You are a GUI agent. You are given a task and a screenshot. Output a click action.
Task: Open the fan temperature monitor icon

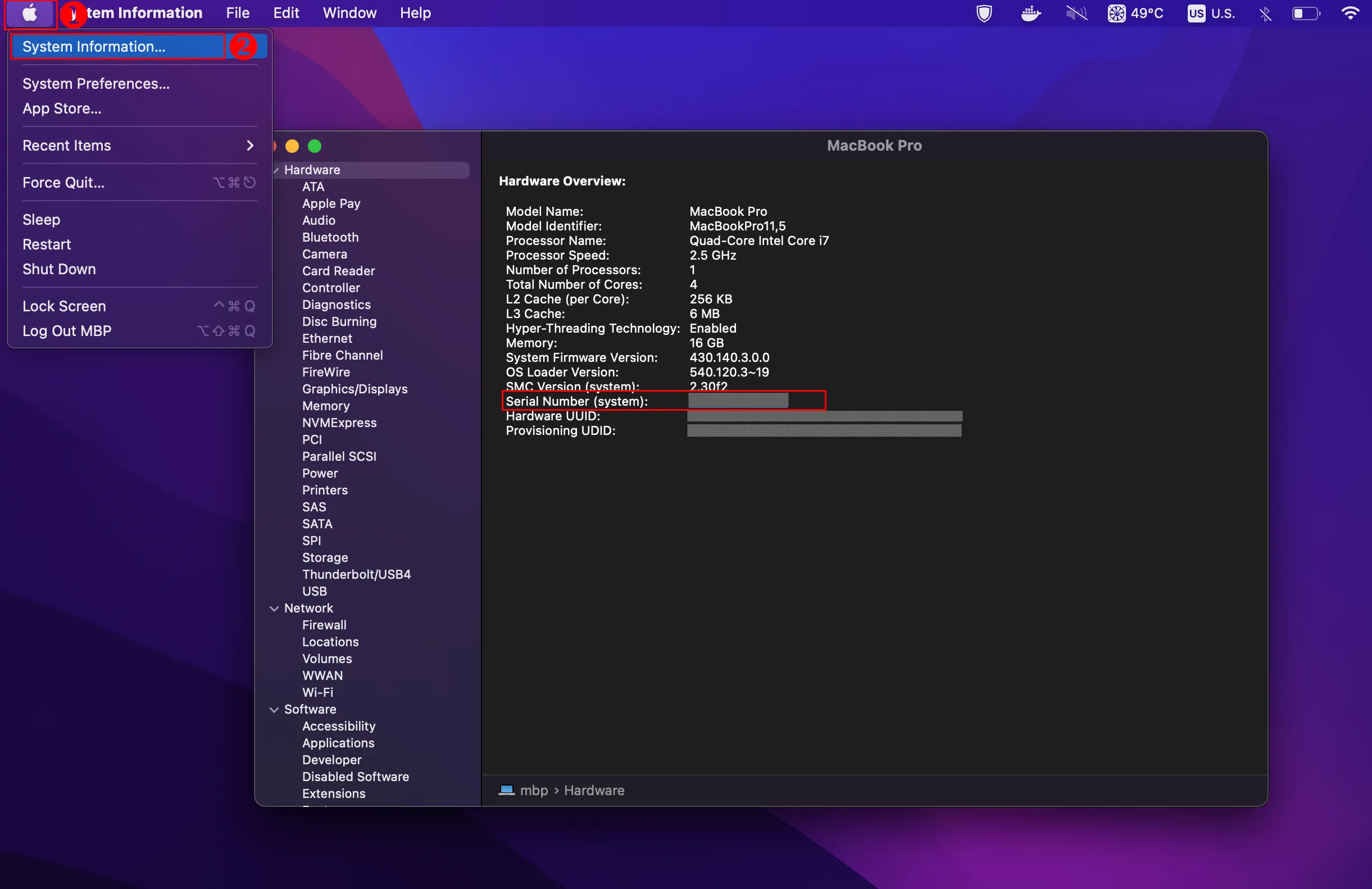coord(1116,13)
